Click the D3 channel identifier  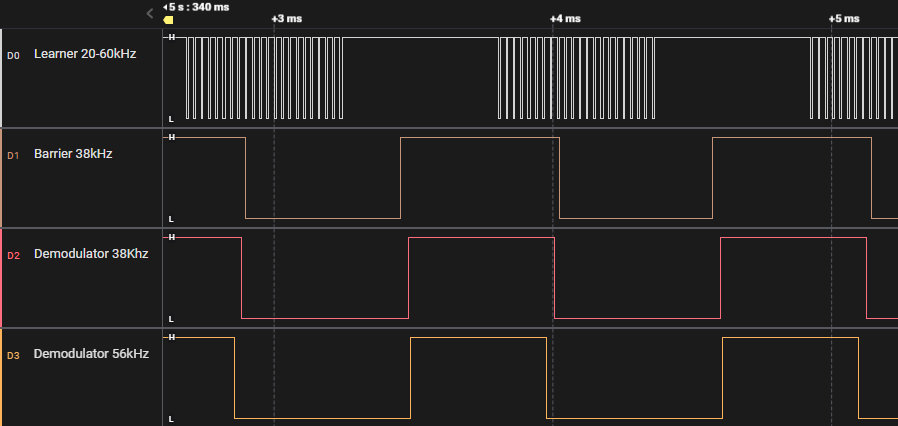click(13, 356)
